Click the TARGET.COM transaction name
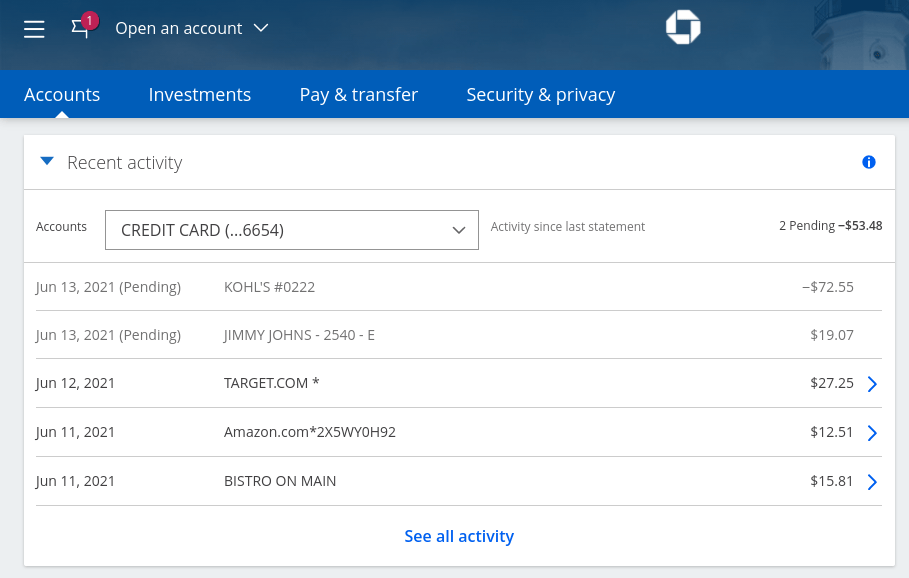The height and width of the screenshot is (578, 909). pyautogui.click(x=271, y=383)
